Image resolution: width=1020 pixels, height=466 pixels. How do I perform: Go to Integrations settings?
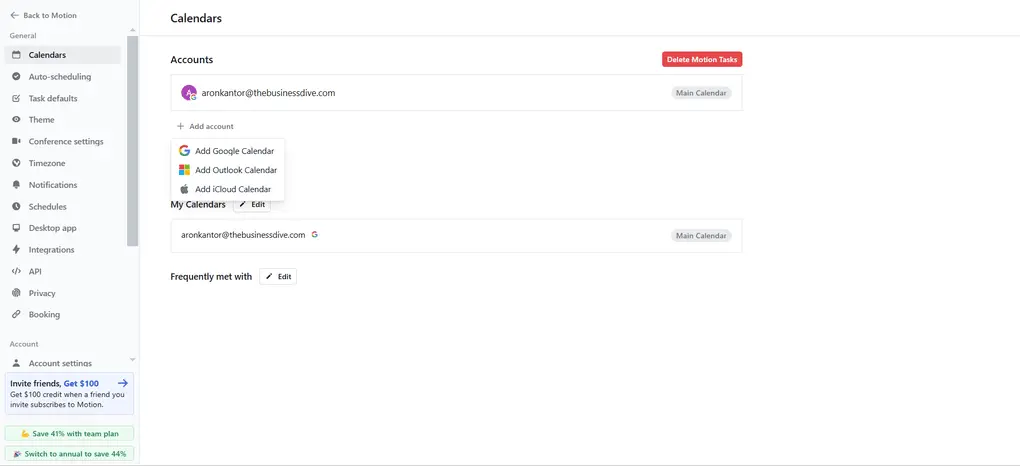click(x=62, y=250)
